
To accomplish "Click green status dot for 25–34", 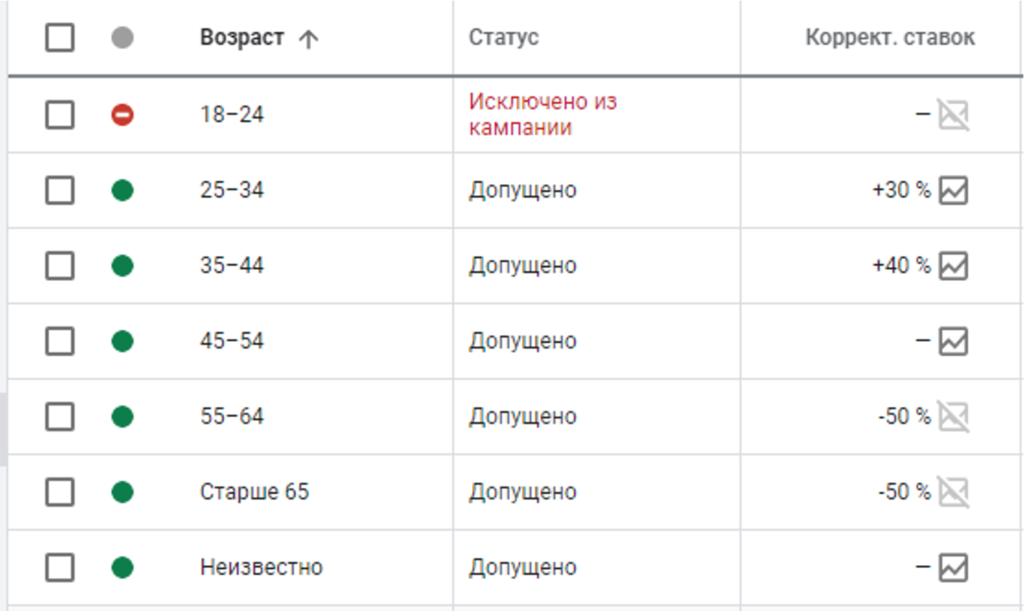I will (x=122, y=190).
